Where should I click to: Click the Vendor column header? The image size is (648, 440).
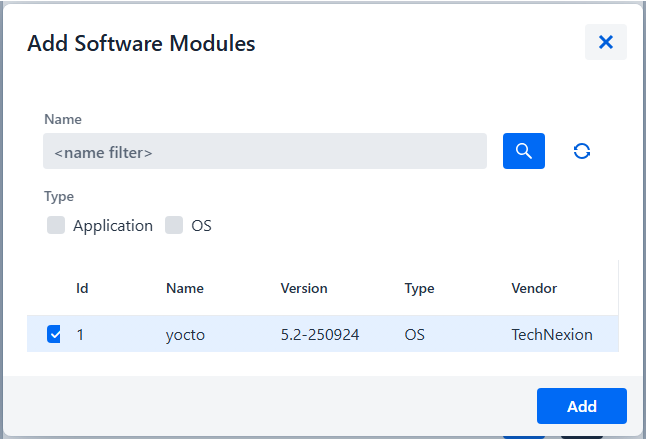(534, 288)
